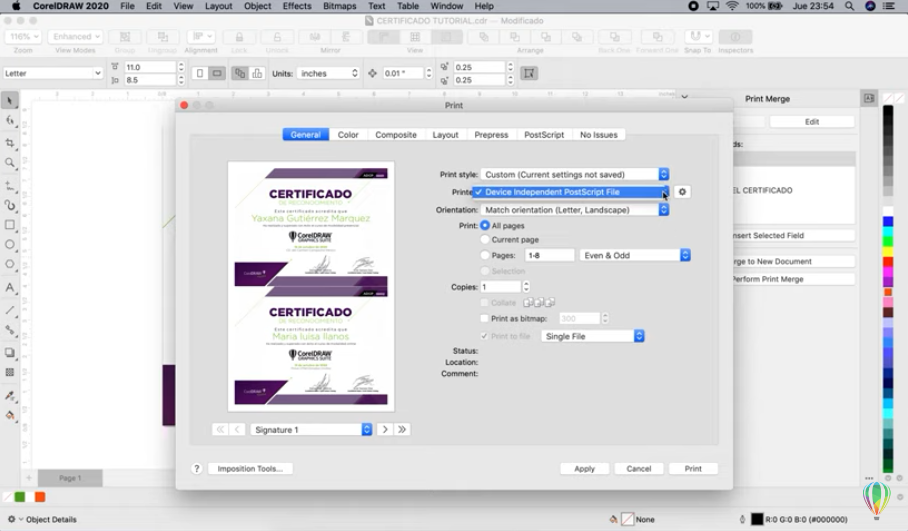Select the Artistic Media tool

[x=10, y=205]
